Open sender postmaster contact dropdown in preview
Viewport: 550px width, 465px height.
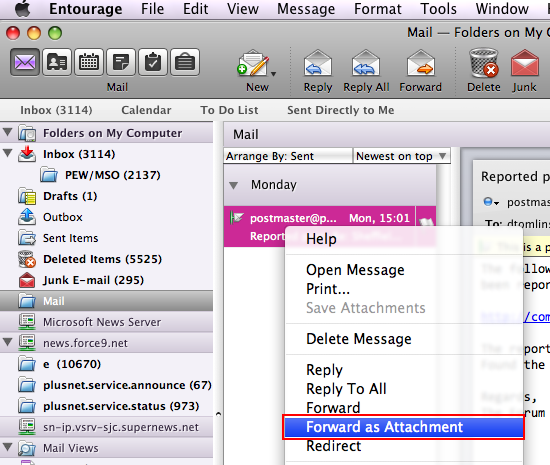tap(491, 202)
